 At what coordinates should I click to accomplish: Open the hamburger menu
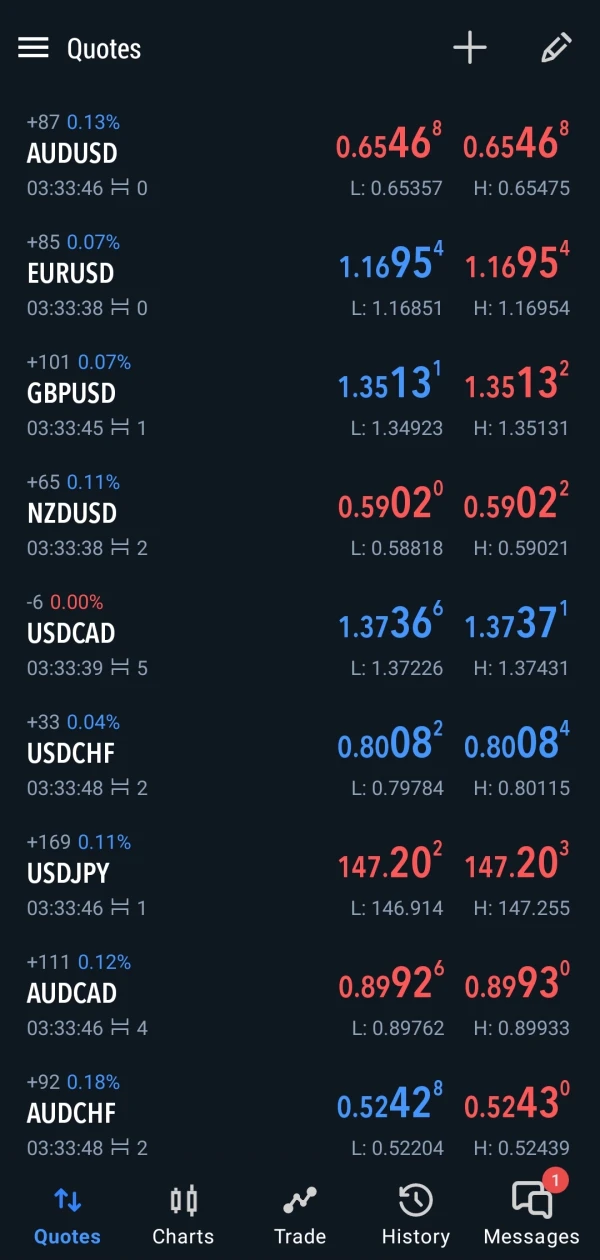33,48
